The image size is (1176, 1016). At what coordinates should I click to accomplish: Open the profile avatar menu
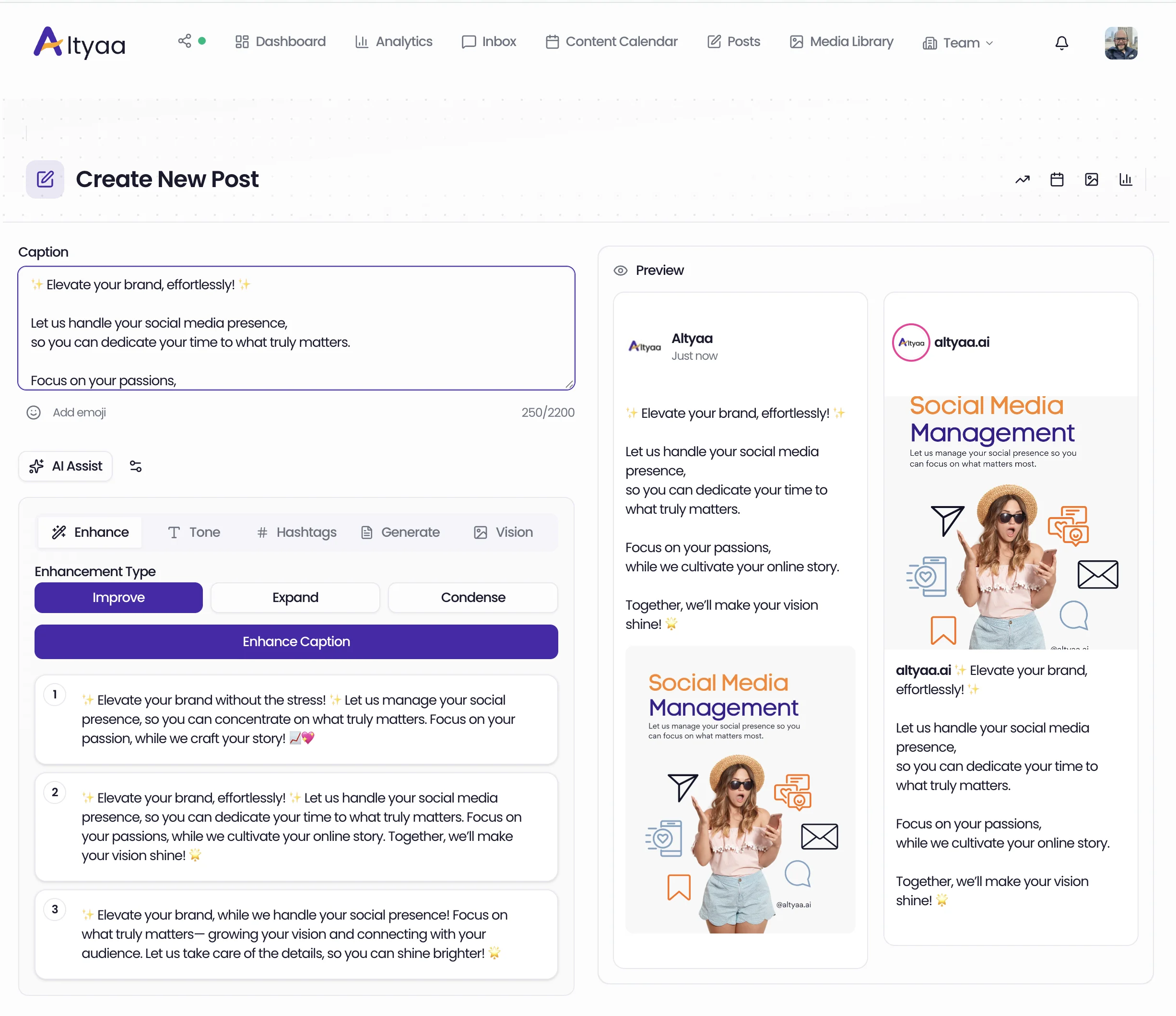click(x=1120, y=42)
